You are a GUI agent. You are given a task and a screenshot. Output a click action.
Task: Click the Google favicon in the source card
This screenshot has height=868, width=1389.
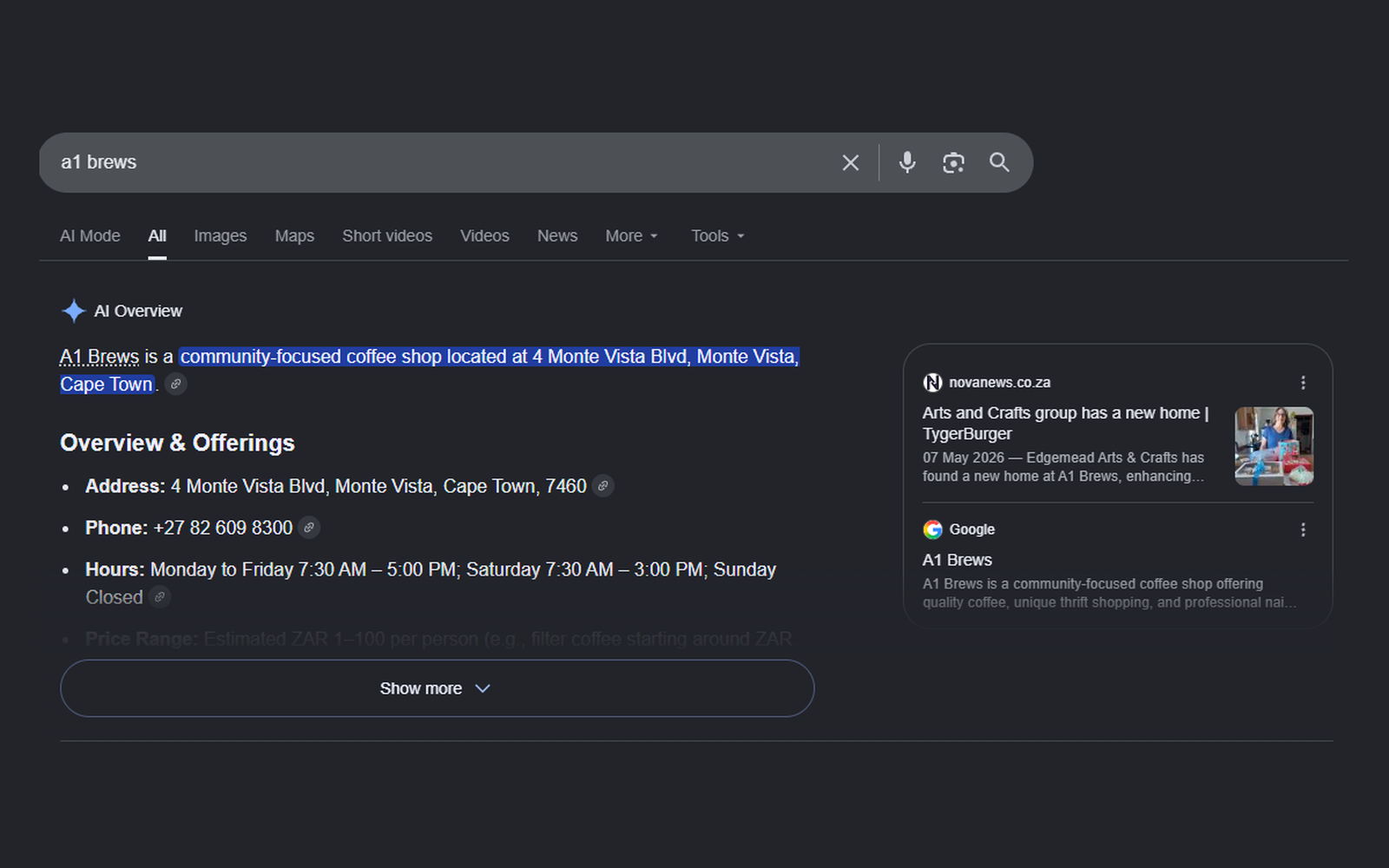[x=932, y=529]
